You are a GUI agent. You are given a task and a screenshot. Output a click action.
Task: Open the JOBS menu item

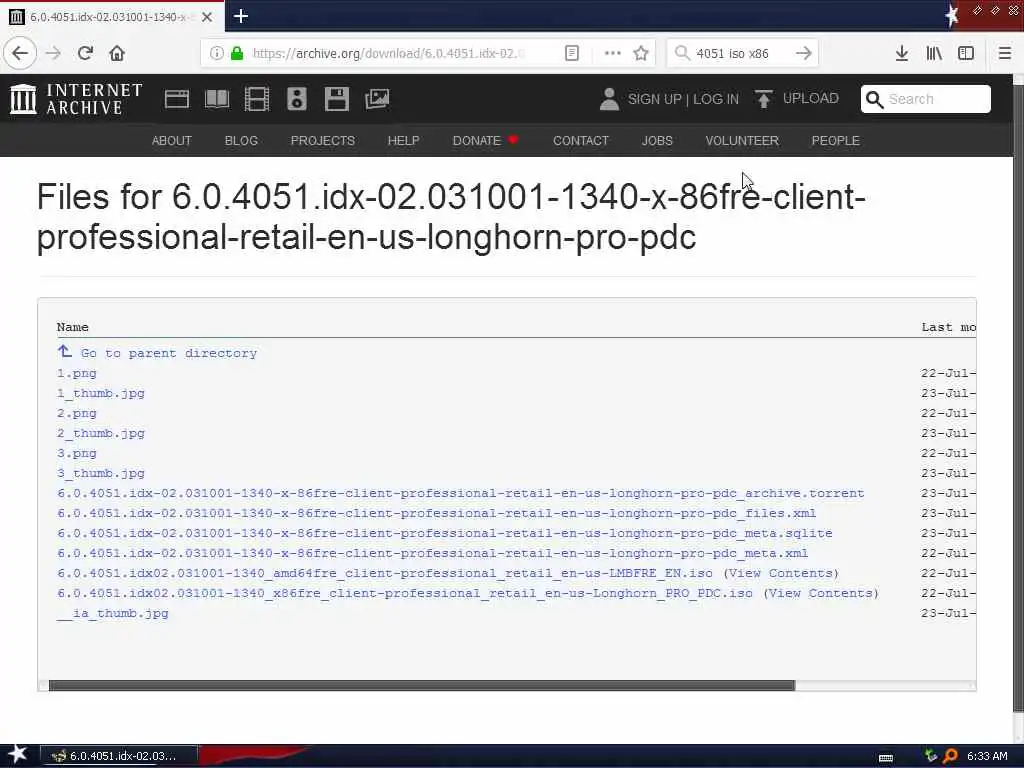(x=657, y=140)
